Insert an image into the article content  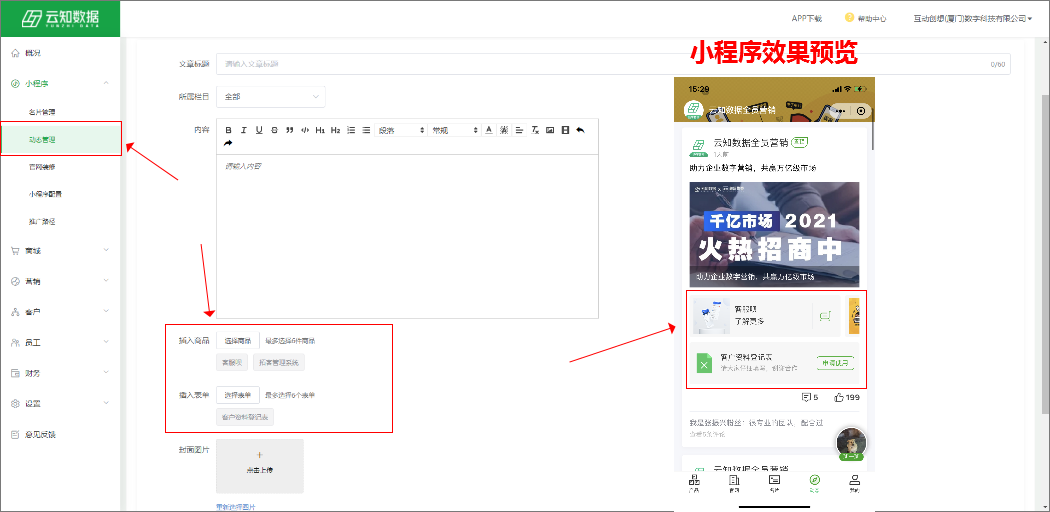(x=550, y=130)
